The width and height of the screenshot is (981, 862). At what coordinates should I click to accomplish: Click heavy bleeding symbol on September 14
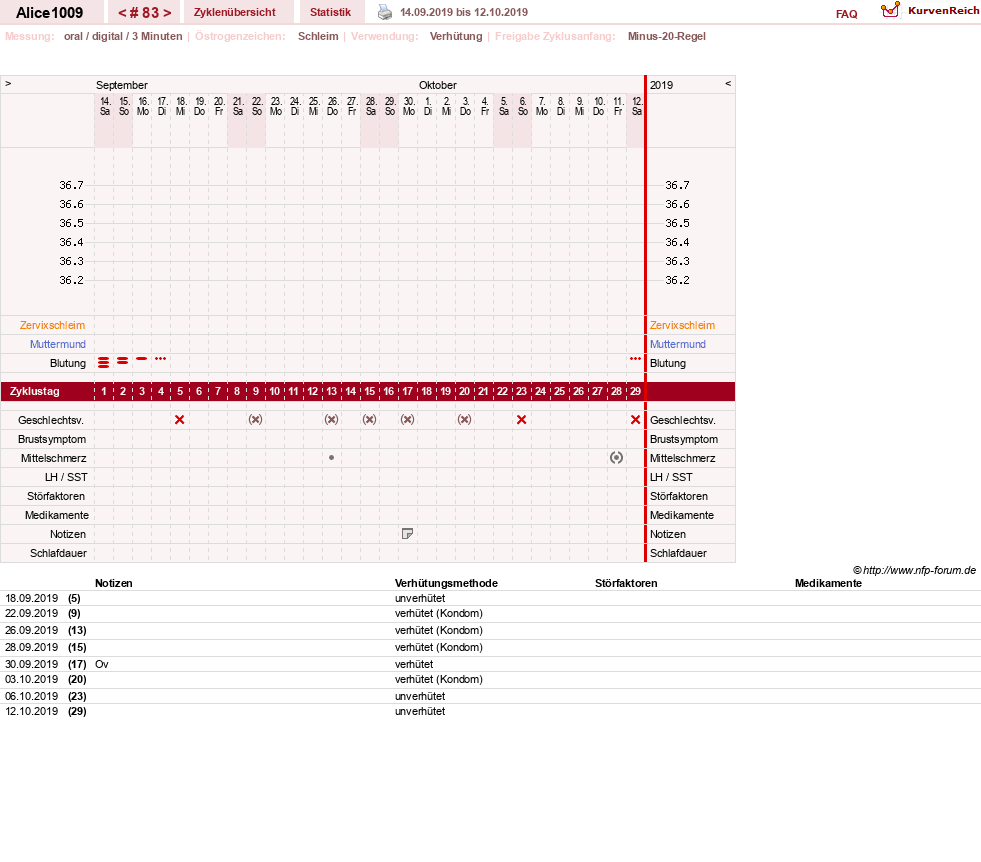104,362
